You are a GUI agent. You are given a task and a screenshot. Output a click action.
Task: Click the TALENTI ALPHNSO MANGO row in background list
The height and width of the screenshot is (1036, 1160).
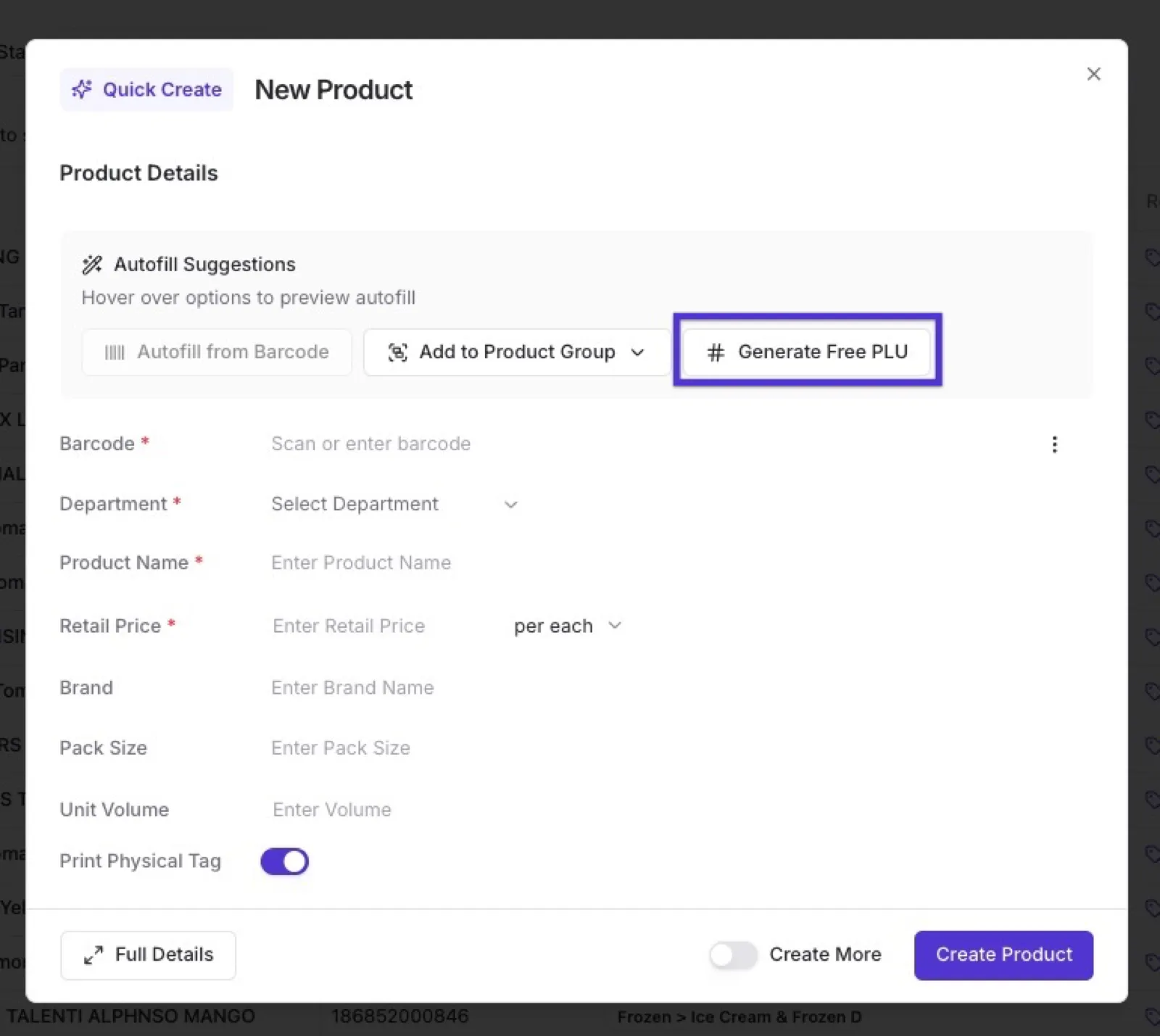point(131,1016)
